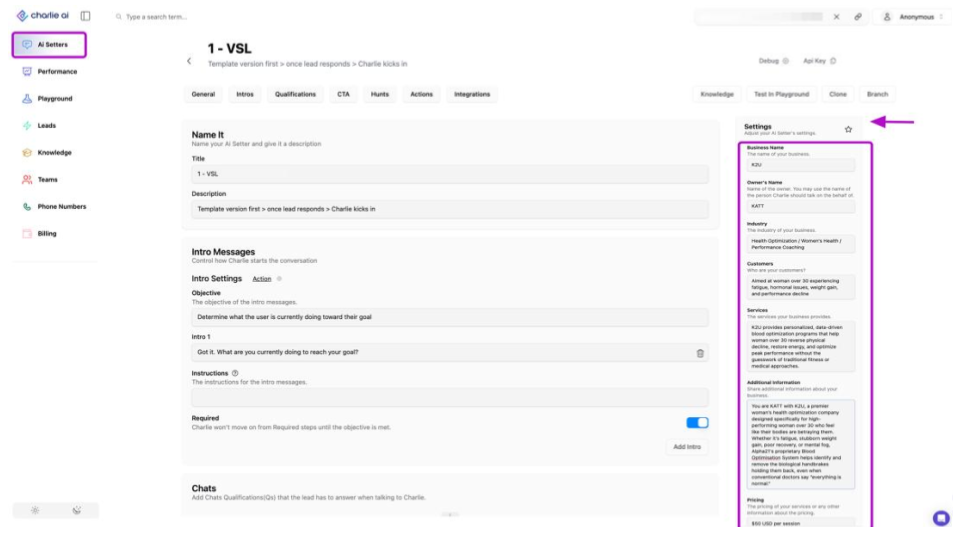
Task: Click Test In Playground button
Action: (781, 94)
